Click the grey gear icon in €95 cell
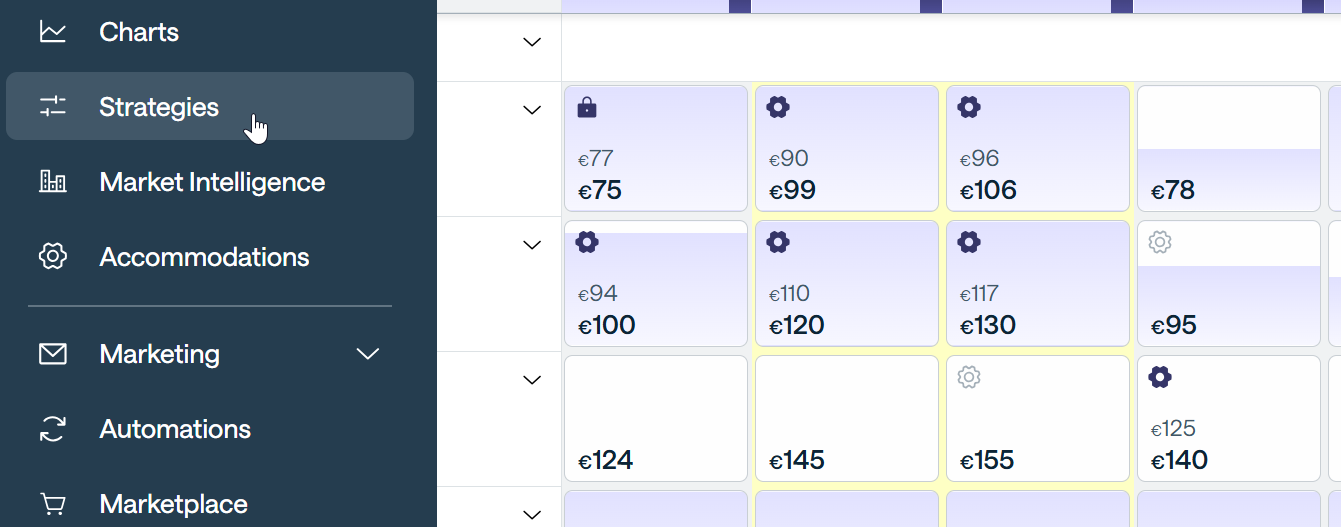Screen dimensions: 1341x527 (x=1160, y=242)
